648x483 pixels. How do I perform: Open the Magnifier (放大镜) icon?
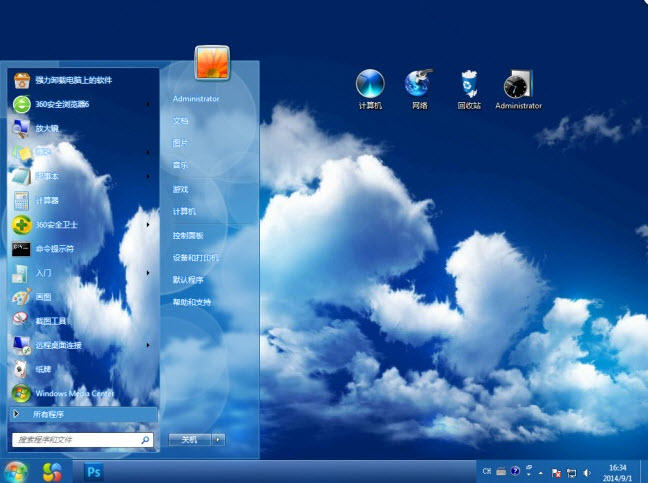(20, 128)
